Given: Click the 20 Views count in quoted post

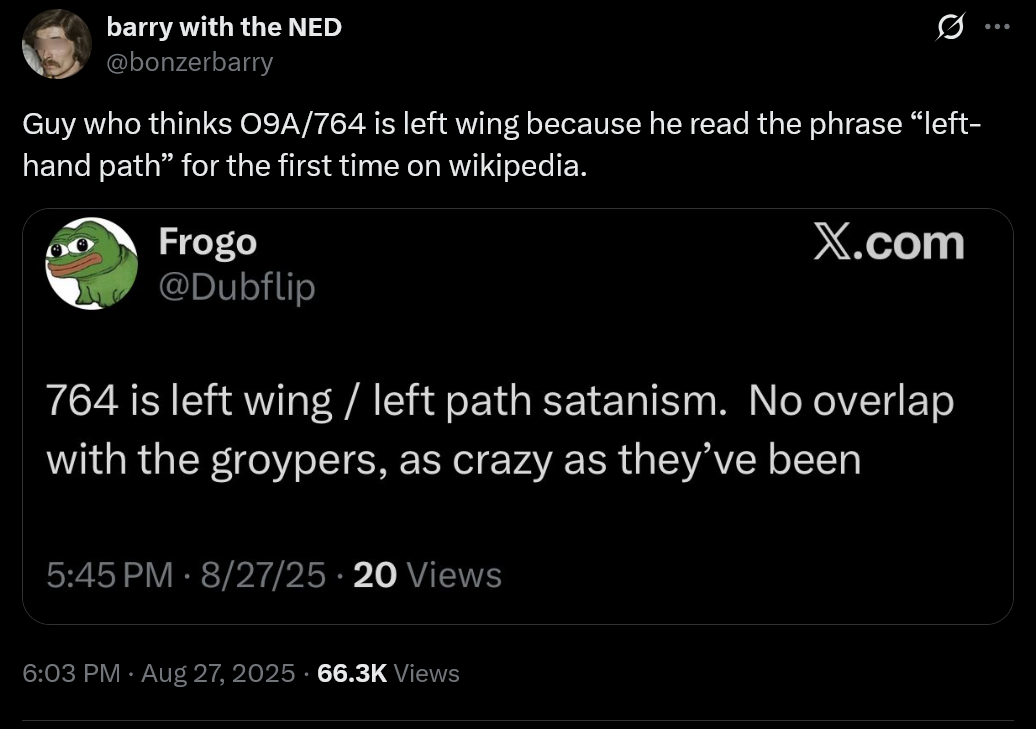Looking at the screenshot, I should click(427, 575).
